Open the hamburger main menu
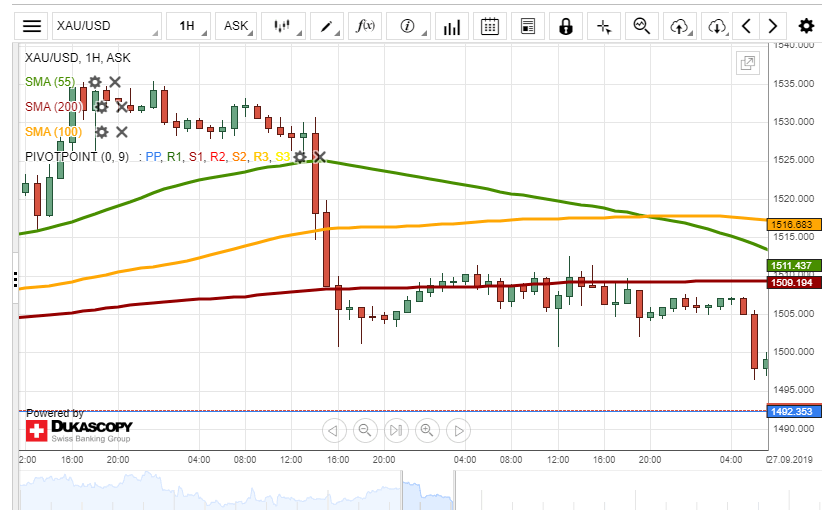 click(x=32, y=26)
